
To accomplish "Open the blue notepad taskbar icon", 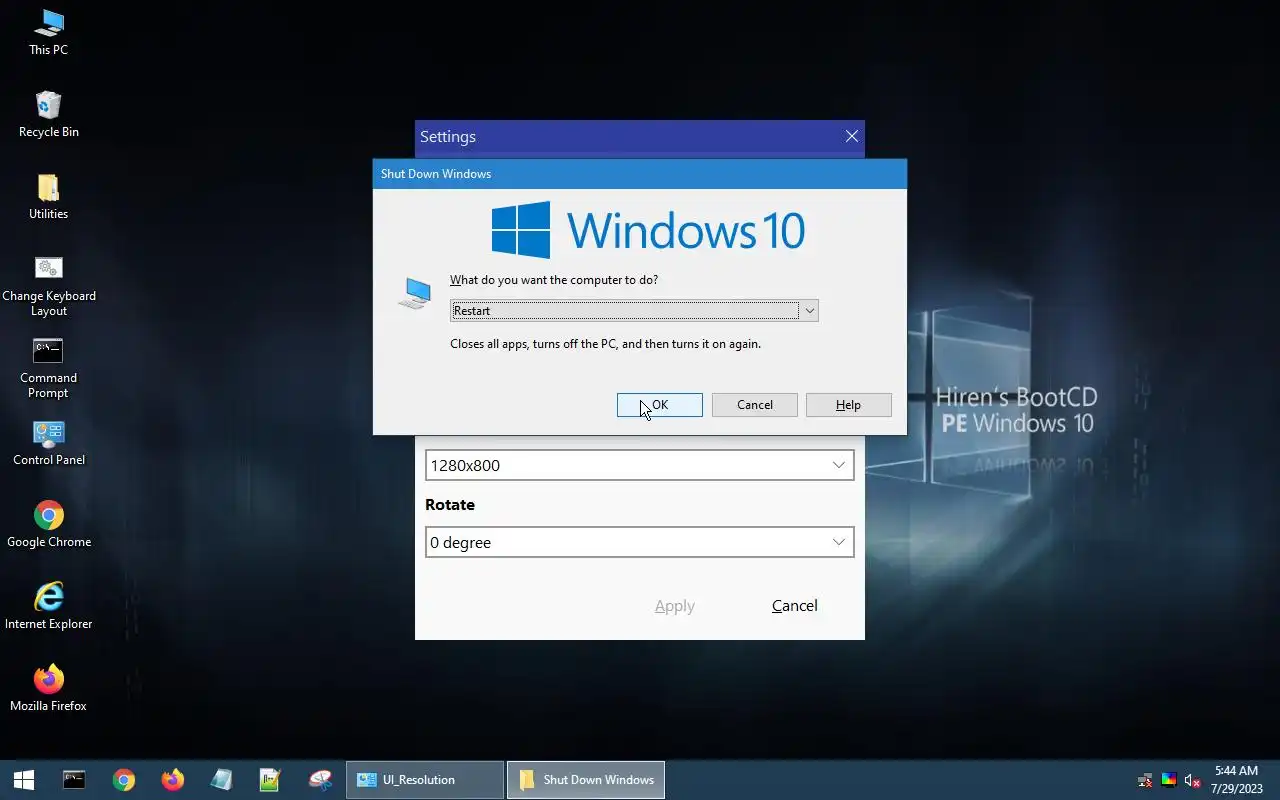I will (x=221, y=780).
